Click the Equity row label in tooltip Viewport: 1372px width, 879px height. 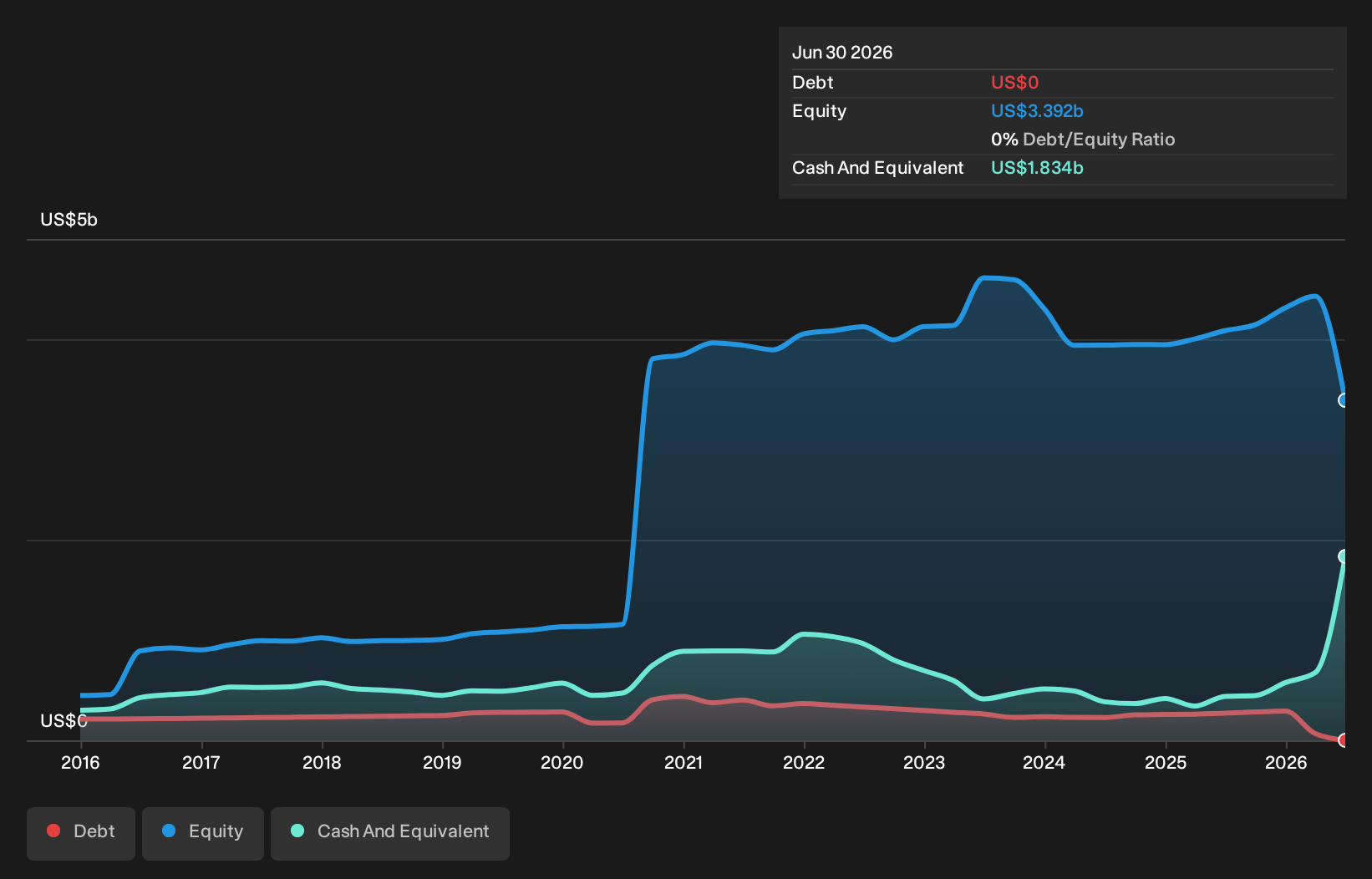point(820,111)
